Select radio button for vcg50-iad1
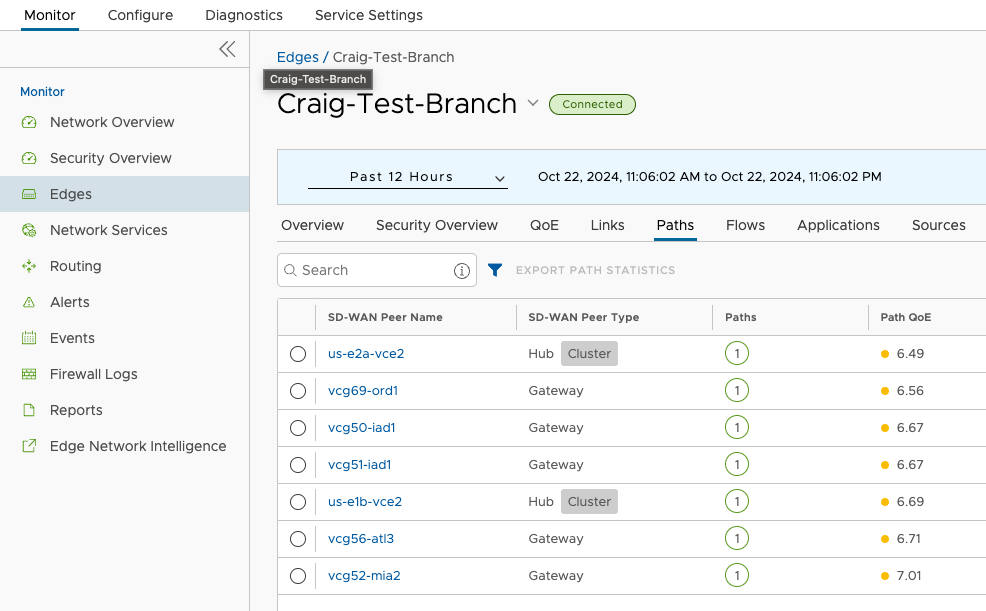 pos(298,428)
